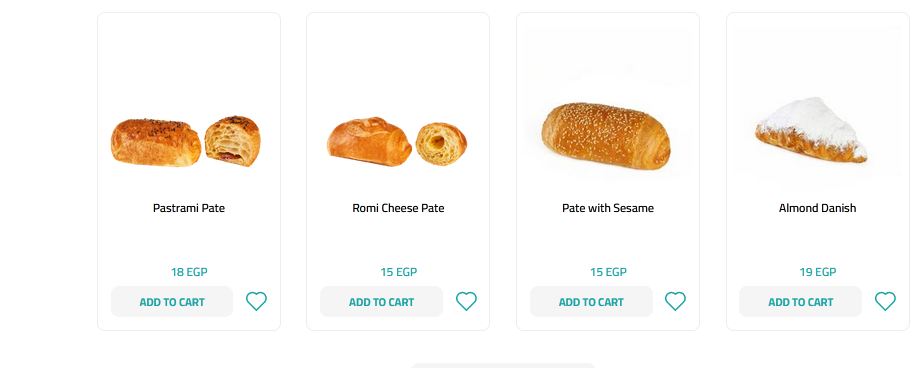Open the Romi Cheese Pate product image

coord(397,142)
